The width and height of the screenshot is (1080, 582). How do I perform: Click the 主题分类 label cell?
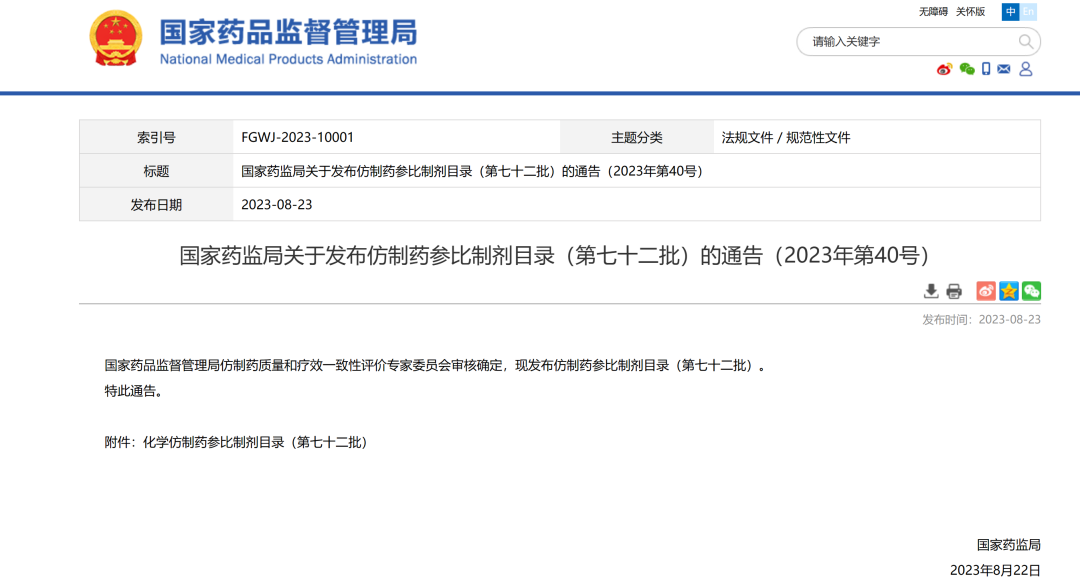click(x=637, y=137)
